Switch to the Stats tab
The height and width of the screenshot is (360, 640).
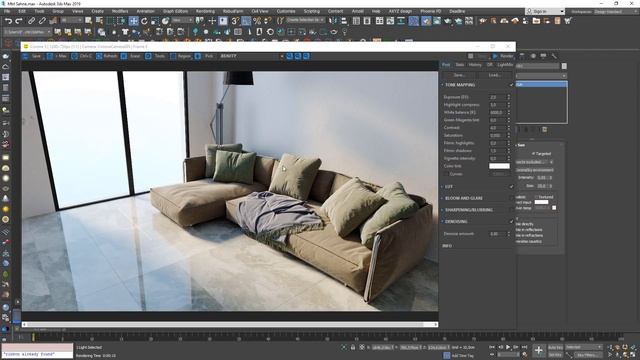(x=460, y=65)
